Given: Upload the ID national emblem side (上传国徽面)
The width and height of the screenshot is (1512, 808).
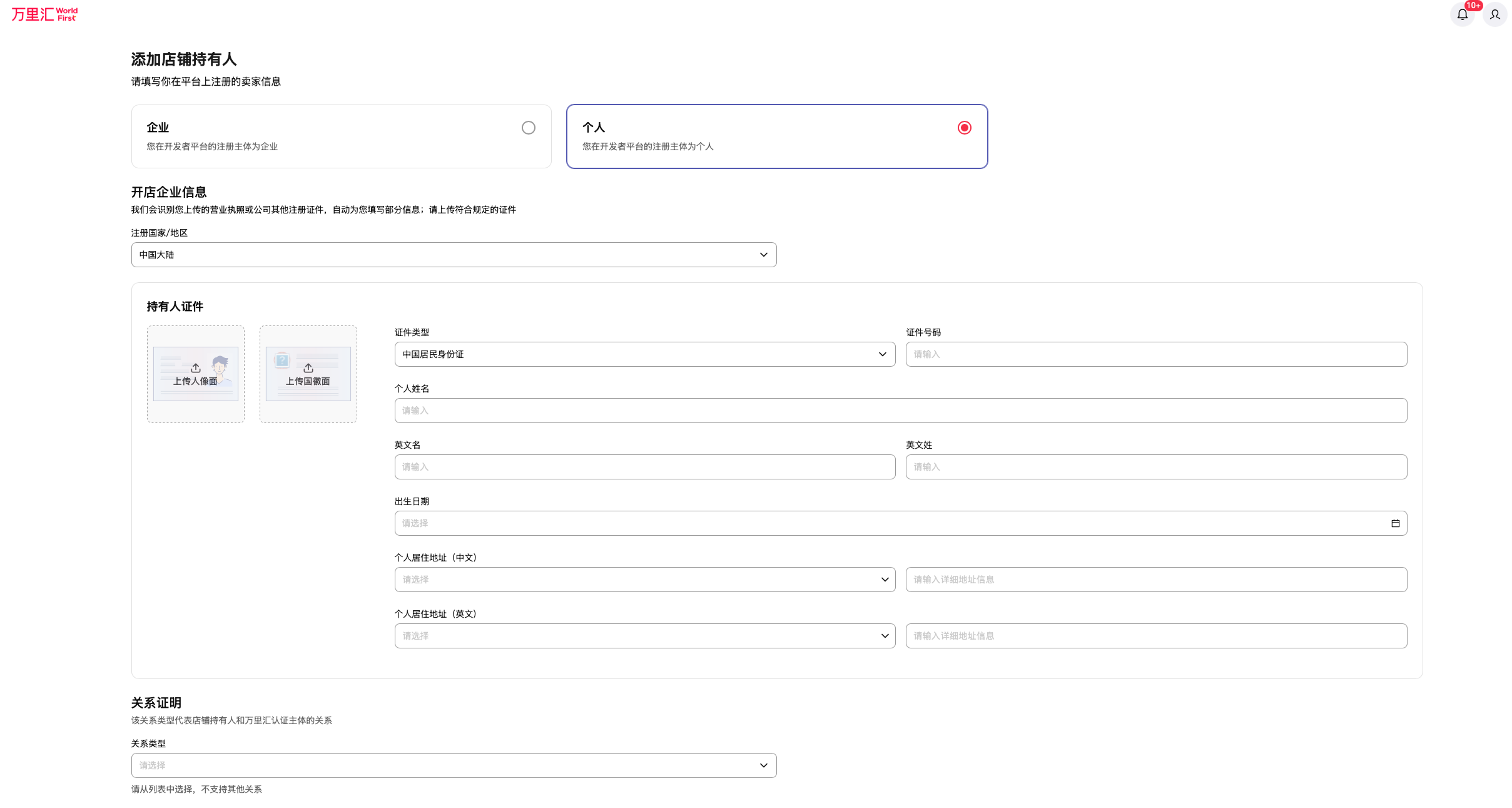Looking at the screenshot, I should (308, 374).
